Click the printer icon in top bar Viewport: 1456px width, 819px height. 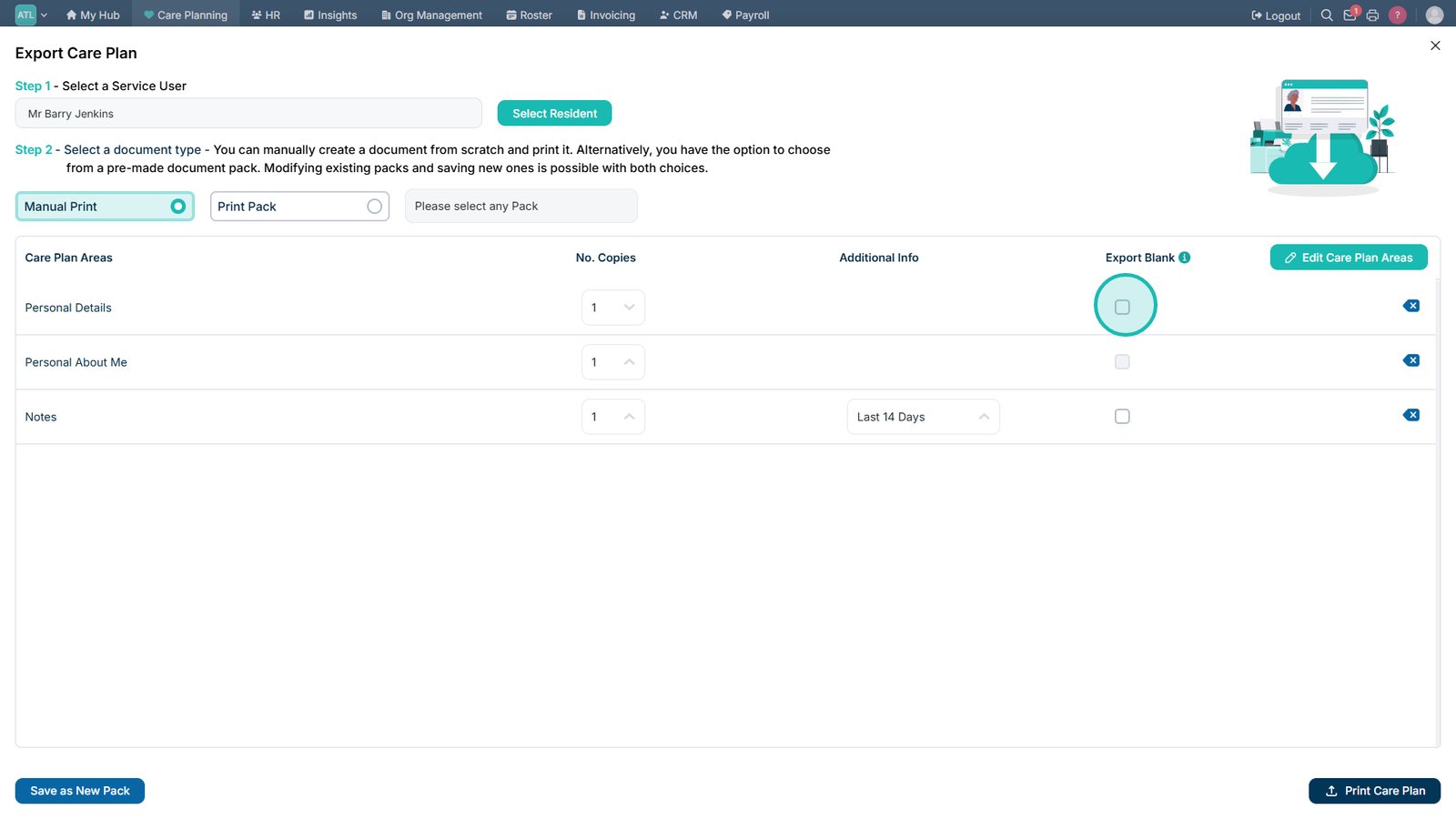(x=1373, y=15)
